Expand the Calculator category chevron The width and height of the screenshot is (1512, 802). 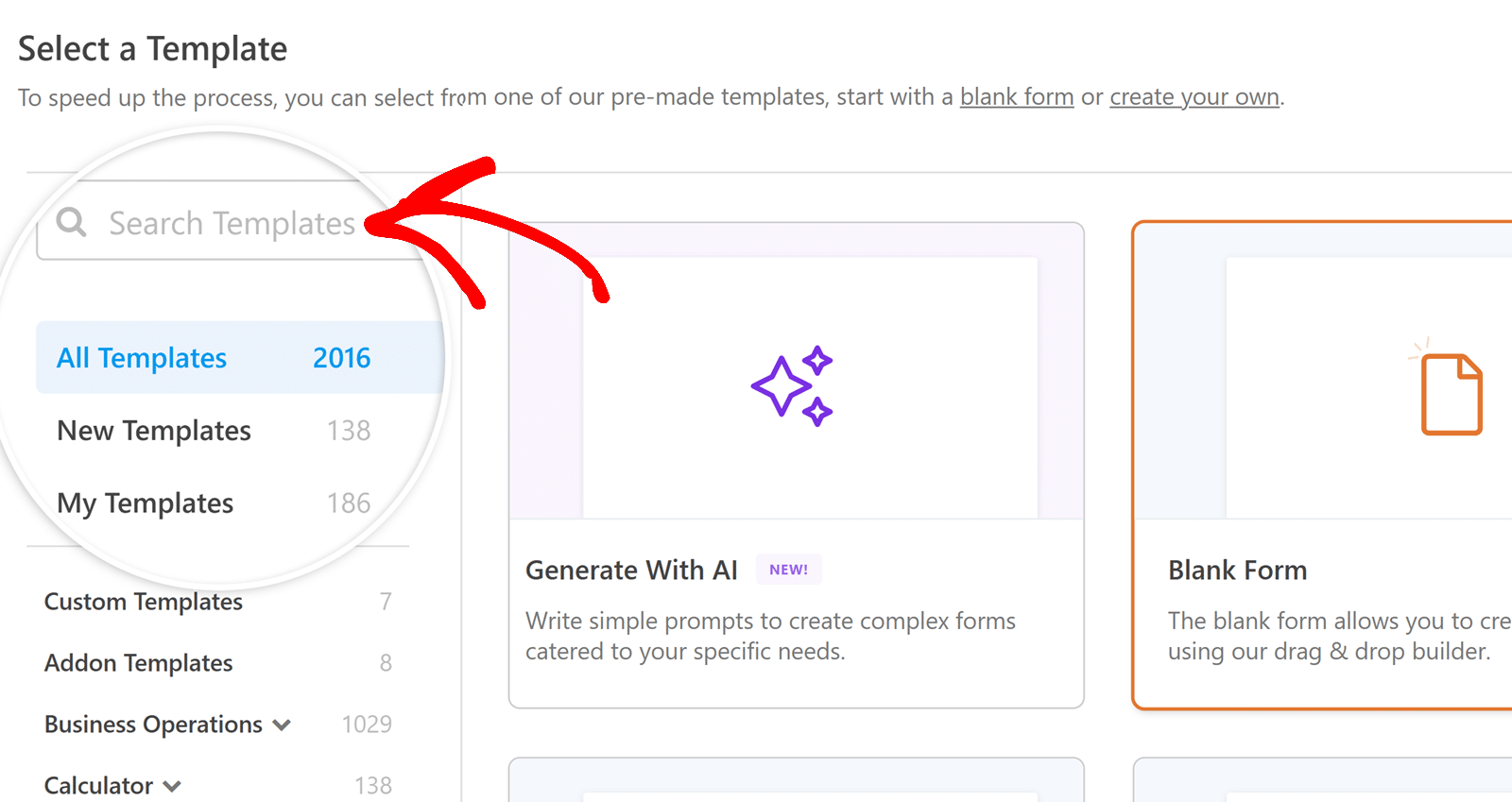coord(172,786)
